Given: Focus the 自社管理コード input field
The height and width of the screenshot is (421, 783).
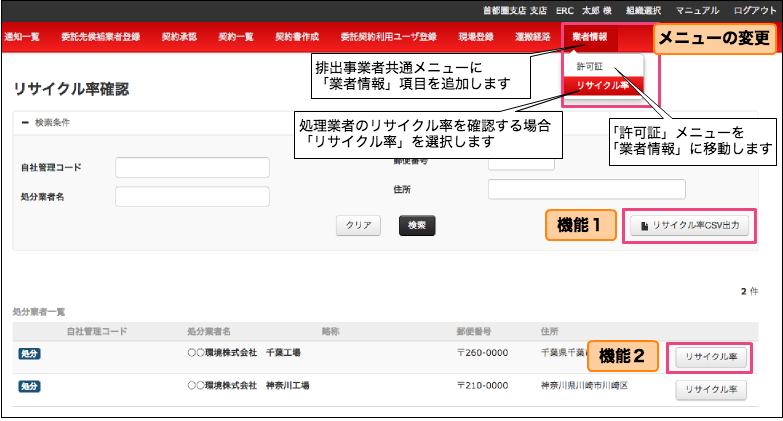Looking at the screenshot, I should pyautogui.click(x=192, y=167).
